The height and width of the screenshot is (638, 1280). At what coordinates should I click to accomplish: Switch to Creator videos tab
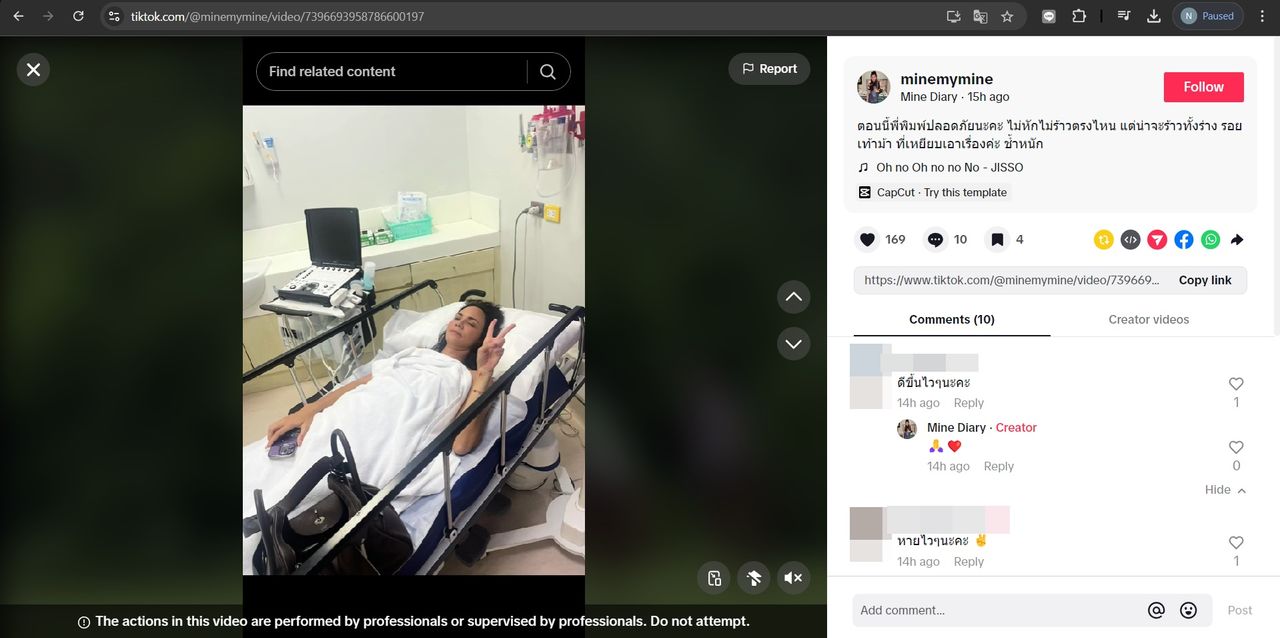1149,320
